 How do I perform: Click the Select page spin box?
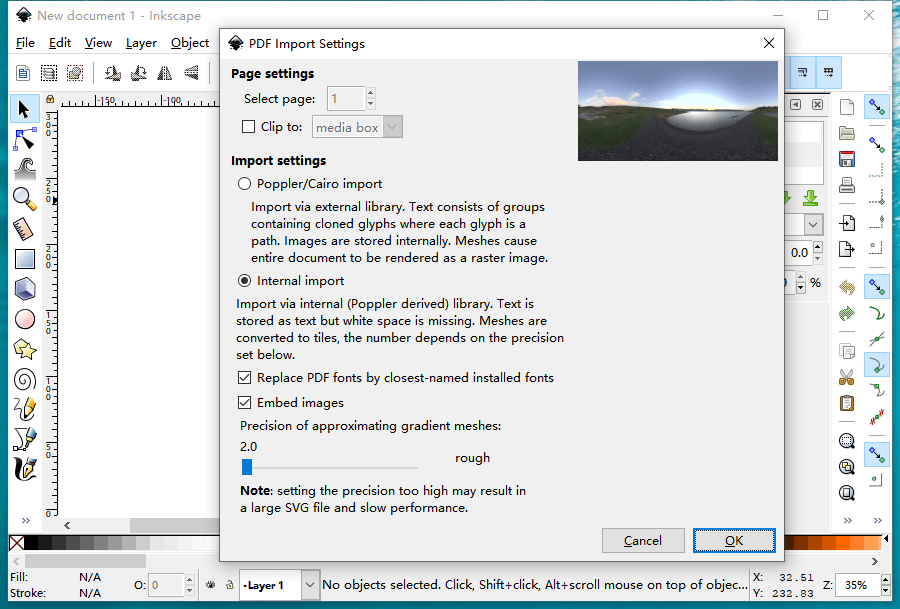[345, 98]
